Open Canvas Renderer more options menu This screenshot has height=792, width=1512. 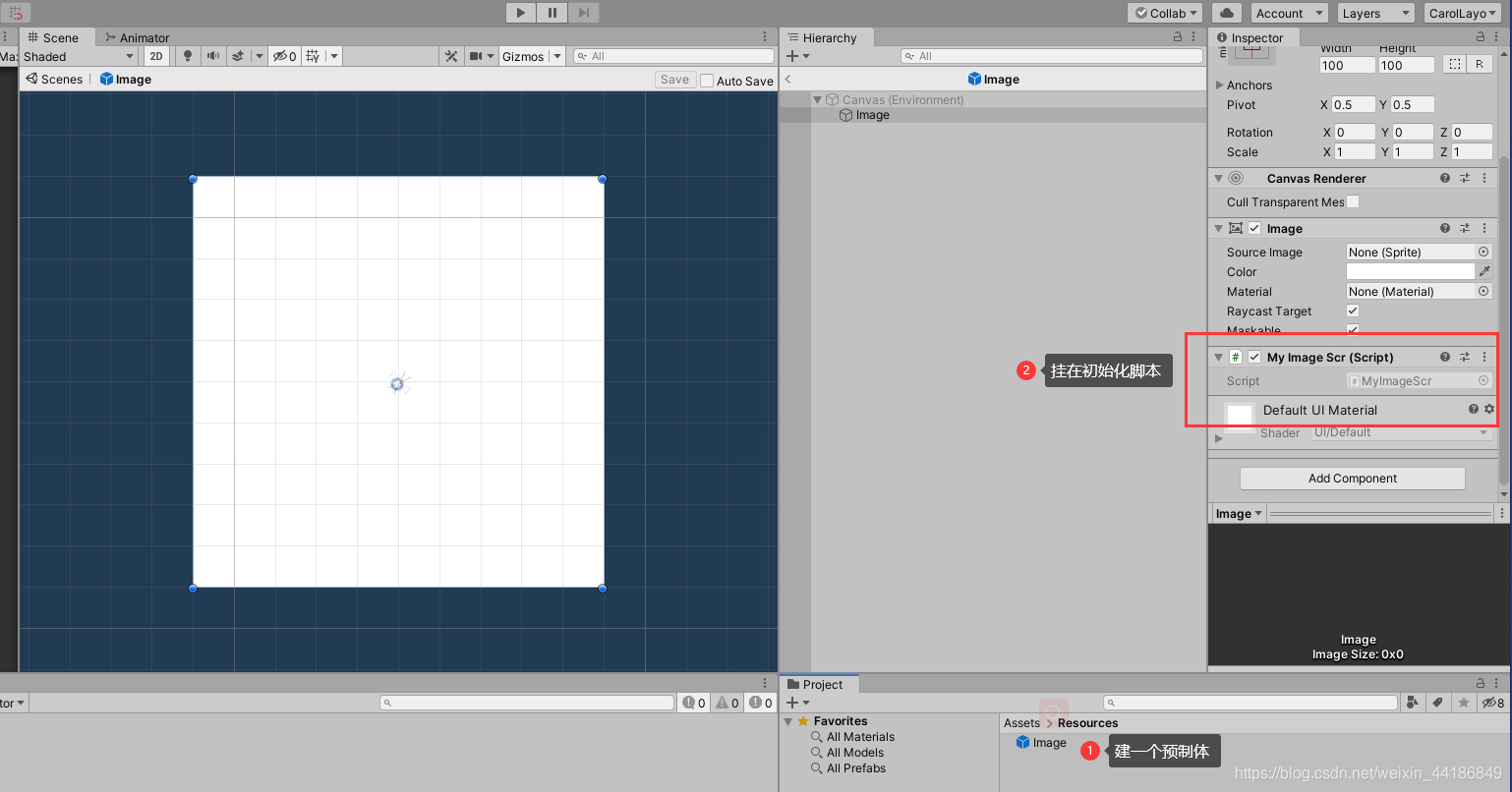point(1484,179)
